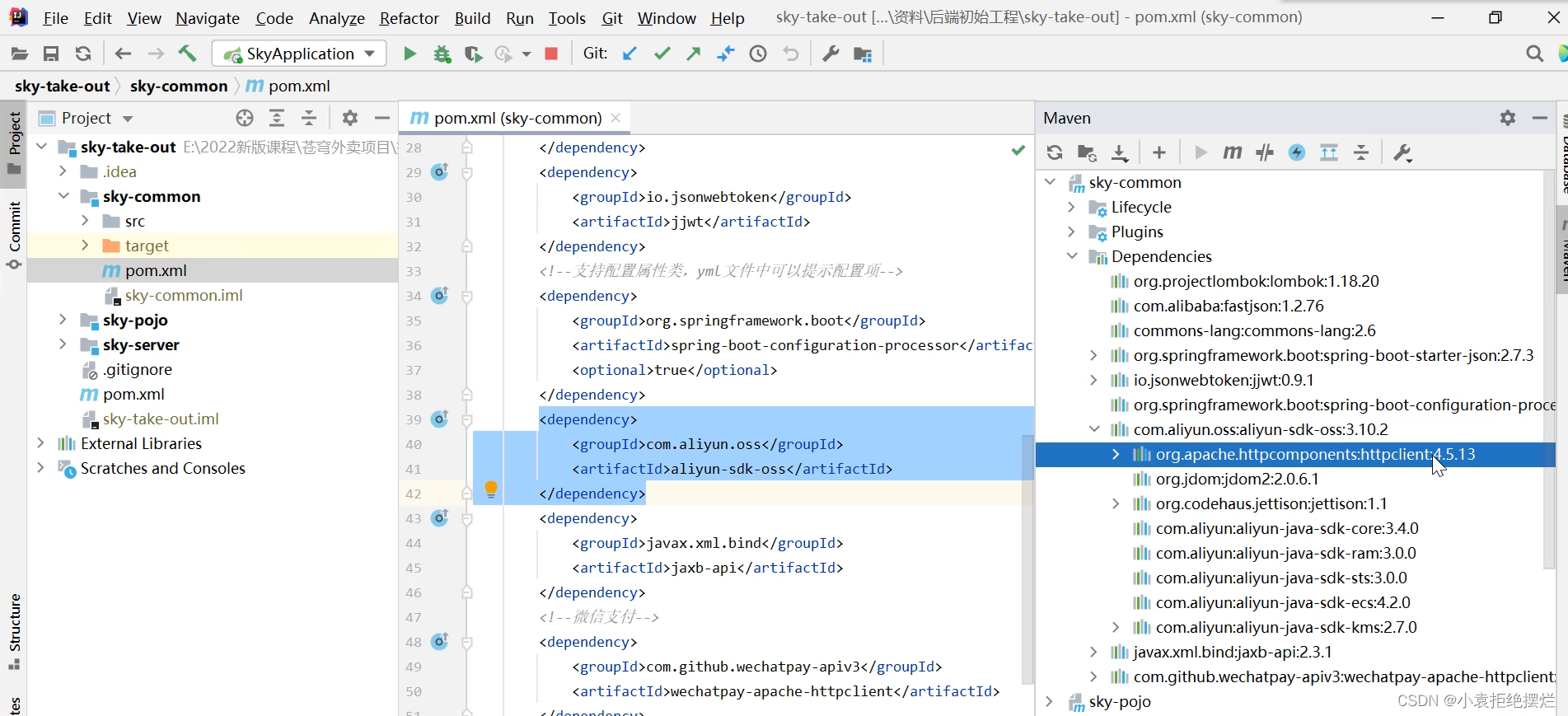
Task: Expand the sky-pojo module folder
Action: [63, 320]
